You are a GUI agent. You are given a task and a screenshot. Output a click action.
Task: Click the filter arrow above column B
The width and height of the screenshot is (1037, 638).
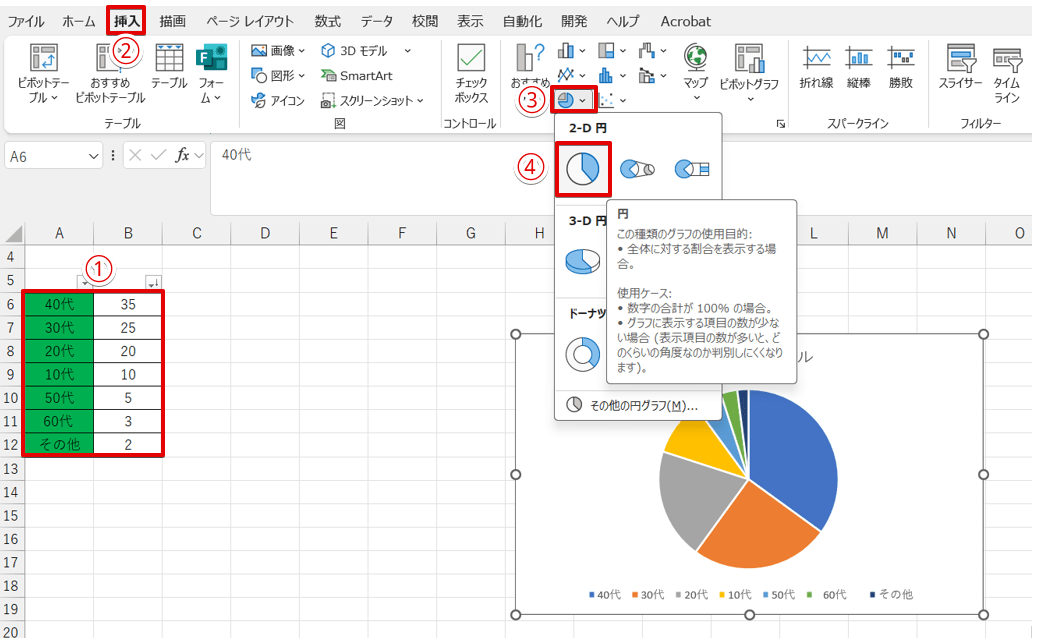(153, 282)
